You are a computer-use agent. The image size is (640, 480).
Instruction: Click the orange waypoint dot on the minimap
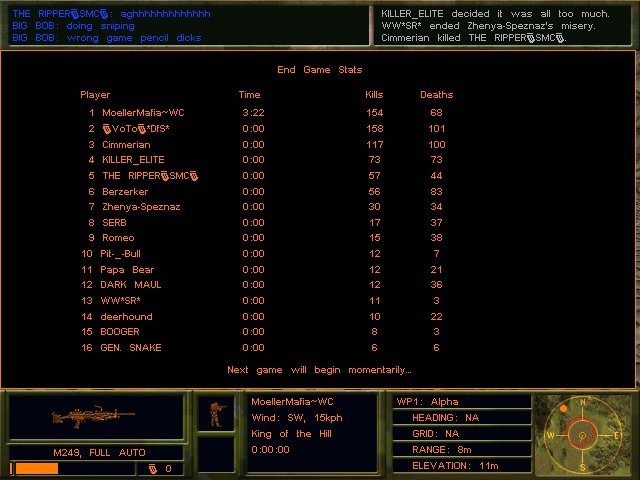coord(564,408)
